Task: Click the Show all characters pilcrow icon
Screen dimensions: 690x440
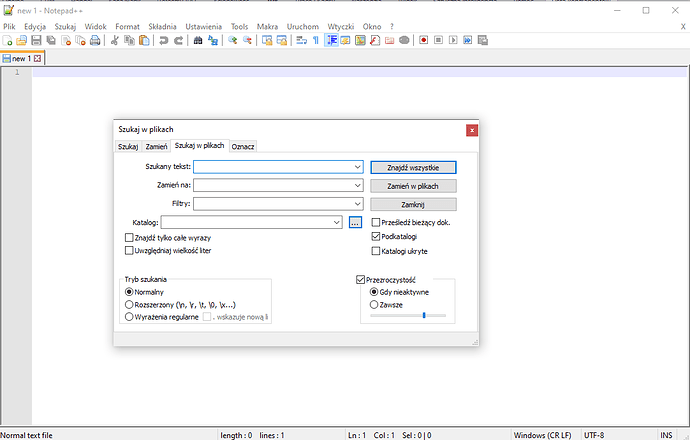Action: click(316, 41)
